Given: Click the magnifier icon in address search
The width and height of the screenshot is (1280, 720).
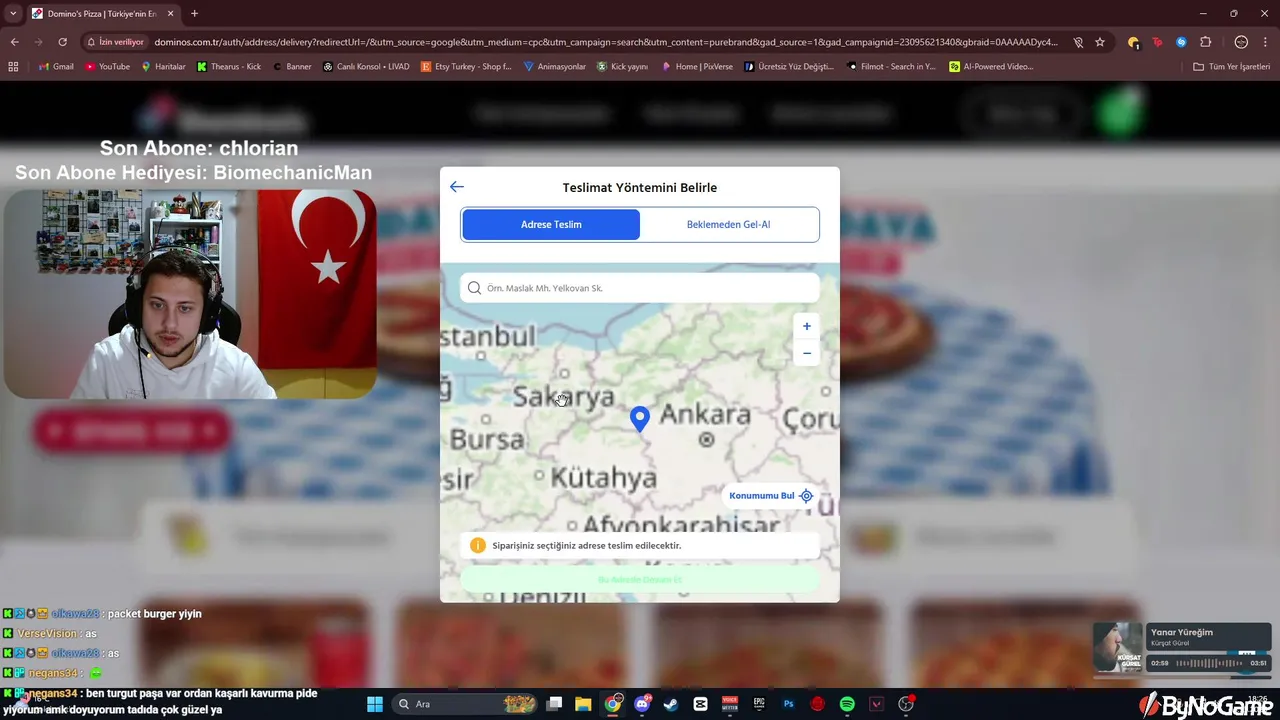Looking at the screenshot, I should click(475, 288).
